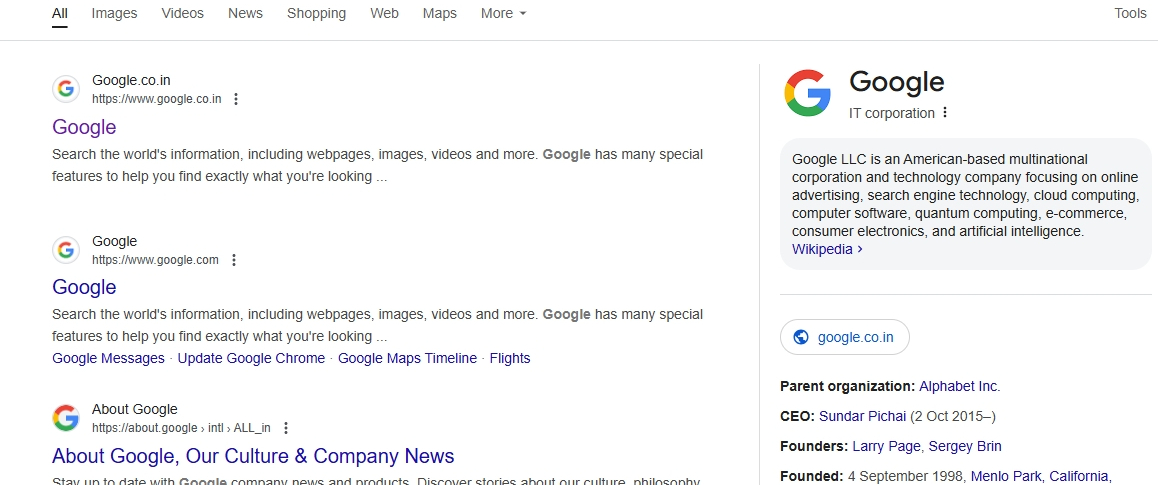Image resolution: width=1158 pixels, height=485 pixels.
Task: Click the Google favicon of the Google.co.in result
Action: click(x=66, y=89)
